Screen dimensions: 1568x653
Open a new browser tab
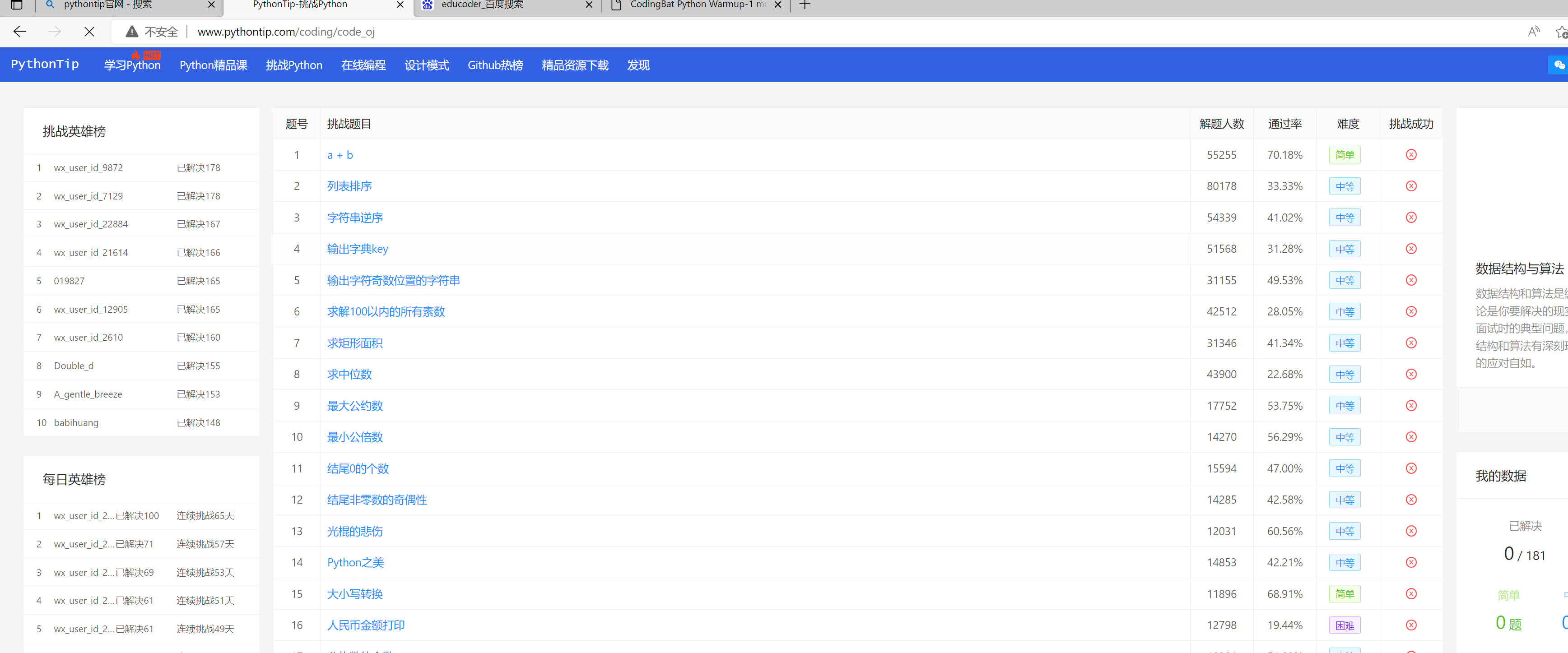tap(805, 5)
